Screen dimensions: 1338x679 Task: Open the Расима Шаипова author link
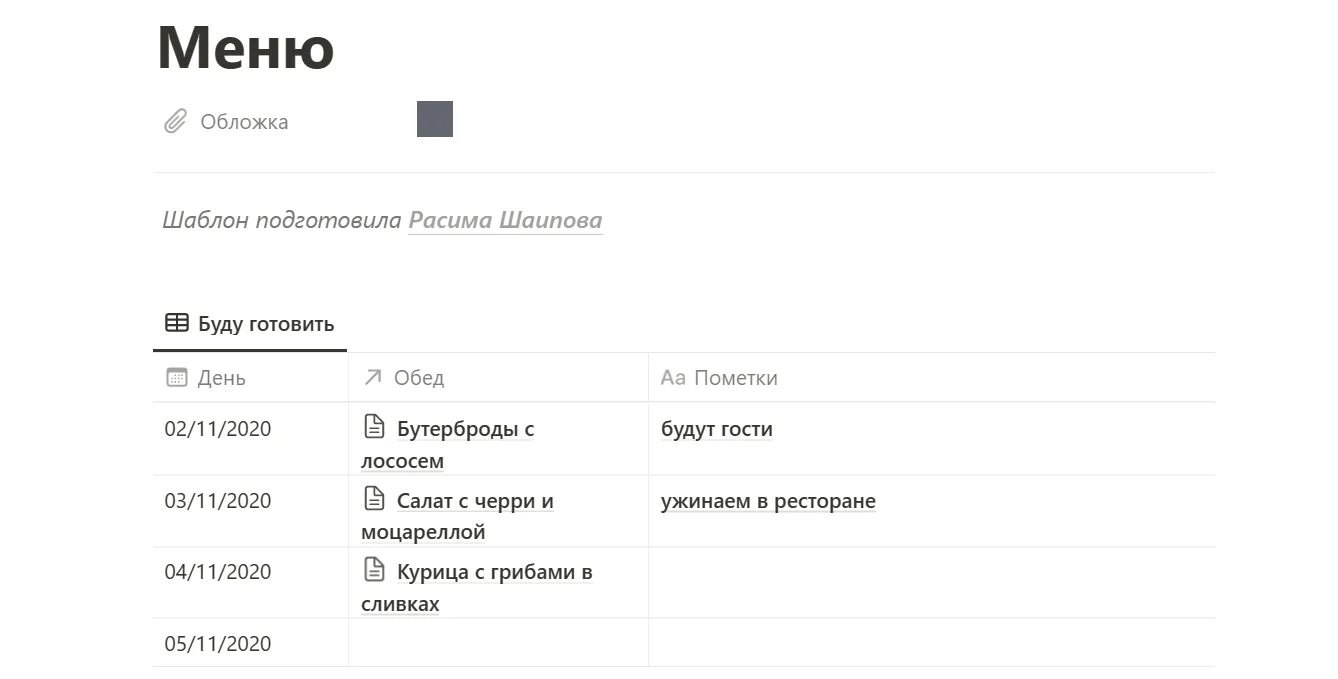(505, 220)
